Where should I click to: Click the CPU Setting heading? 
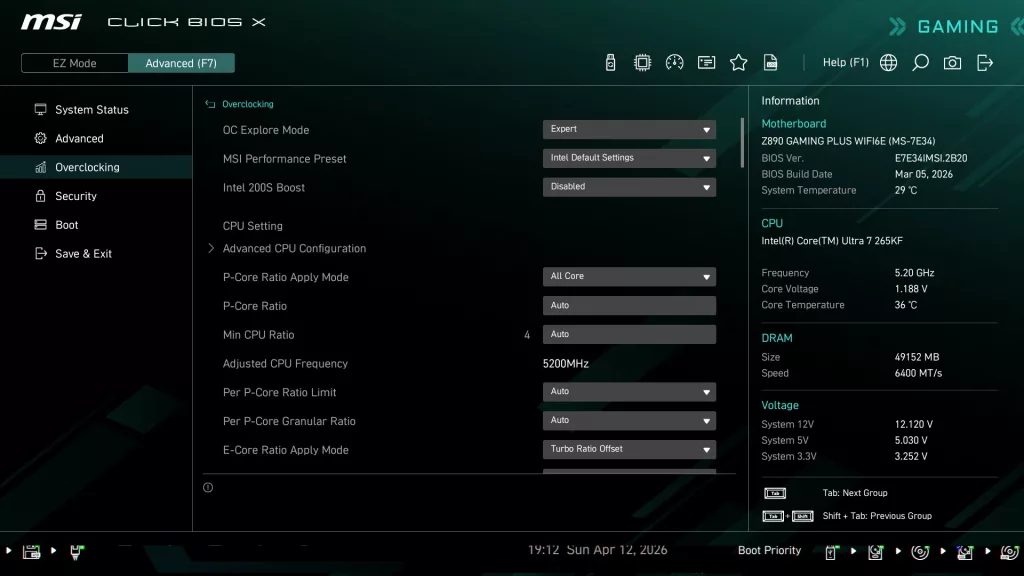[253, 226]
